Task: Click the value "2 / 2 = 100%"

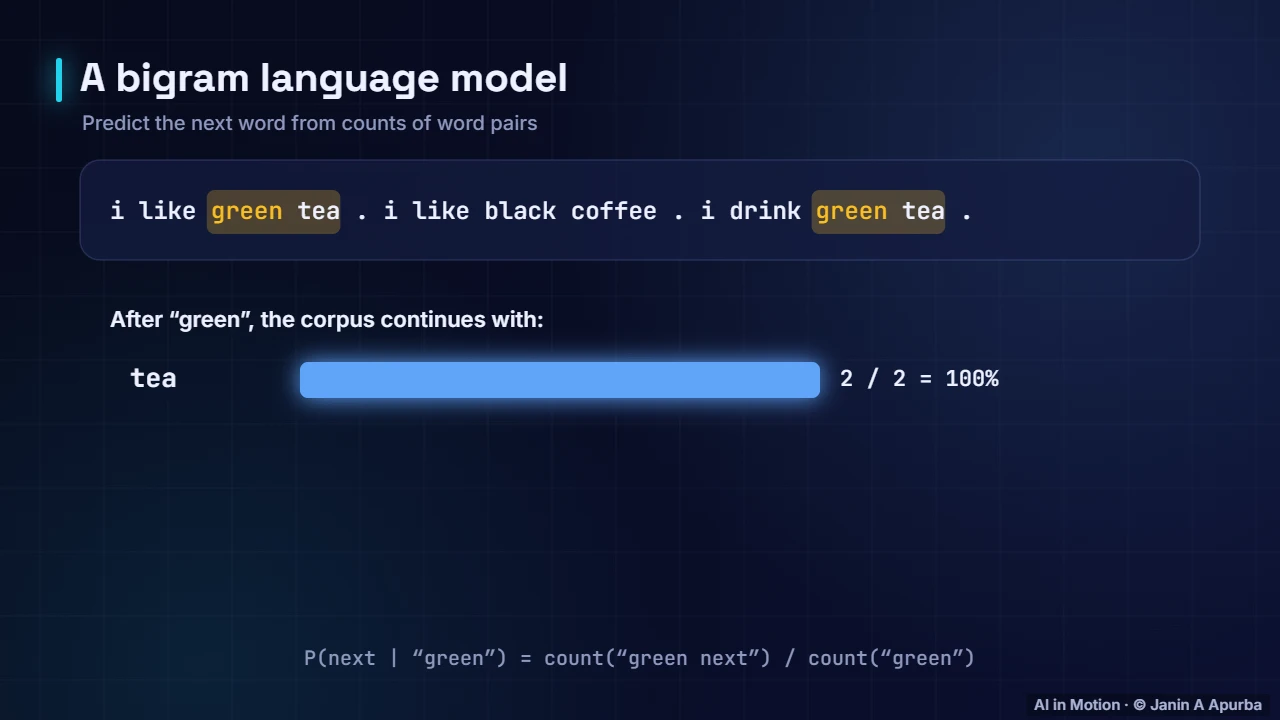Action: click(x=919, y=378)
